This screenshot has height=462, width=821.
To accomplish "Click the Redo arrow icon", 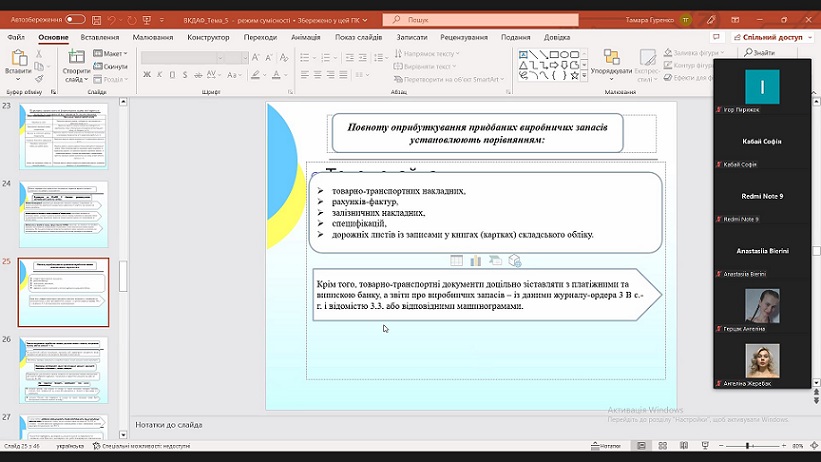I will click(x=131, y=20).
